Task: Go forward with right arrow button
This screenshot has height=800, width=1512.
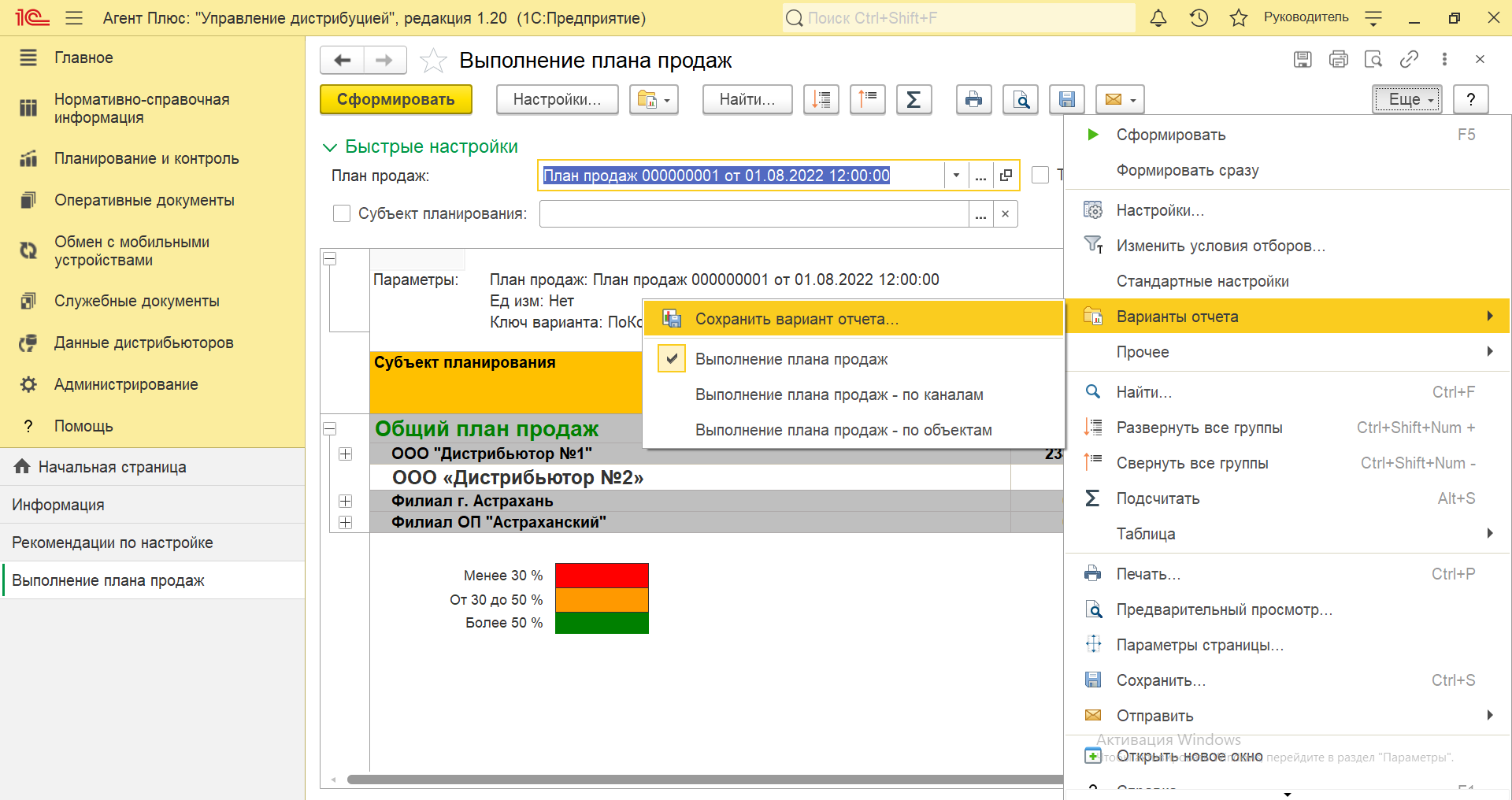Action: click(x=384, y=61)
